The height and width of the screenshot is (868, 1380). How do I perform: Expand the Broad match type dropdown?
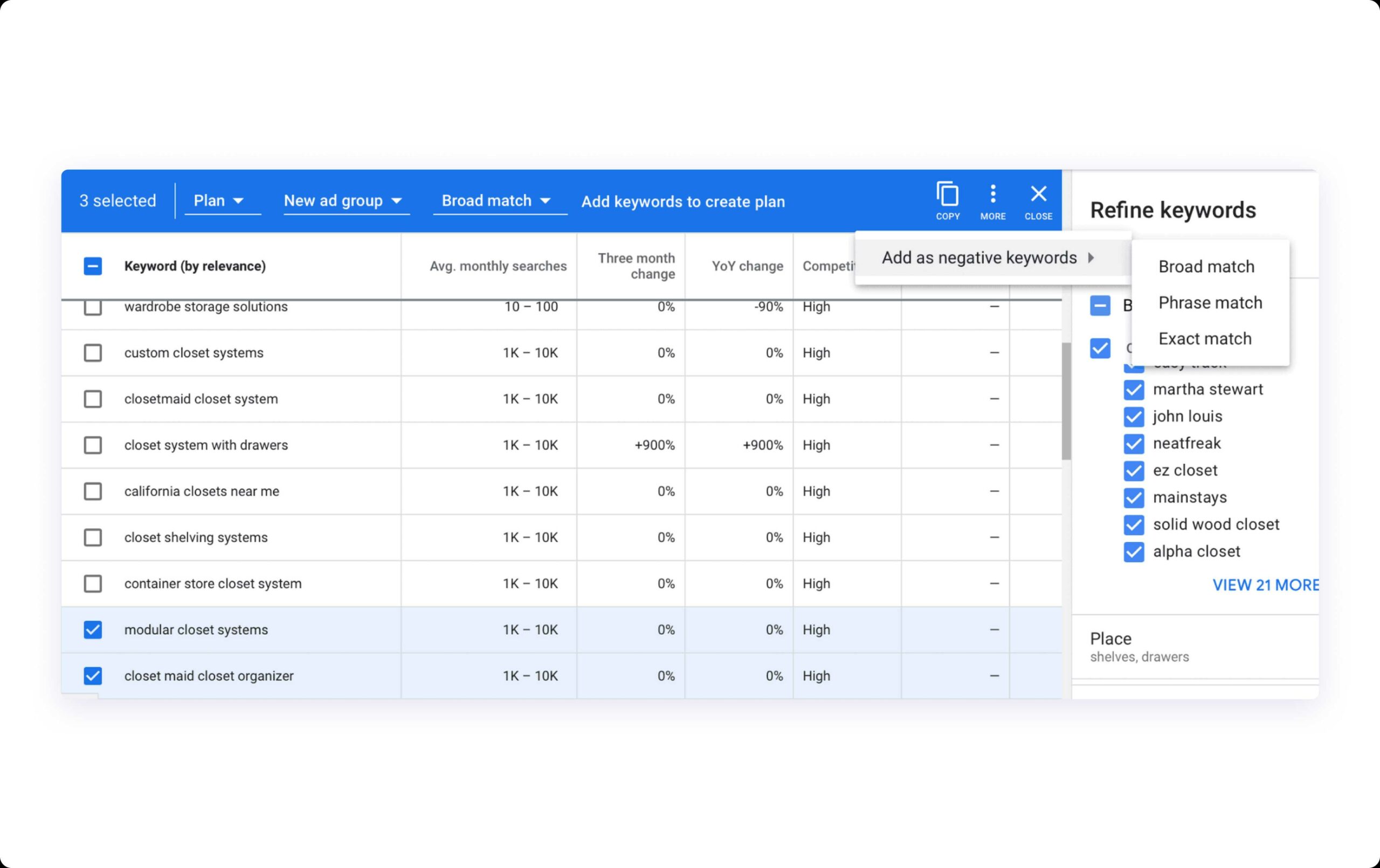tap(496, 200)
